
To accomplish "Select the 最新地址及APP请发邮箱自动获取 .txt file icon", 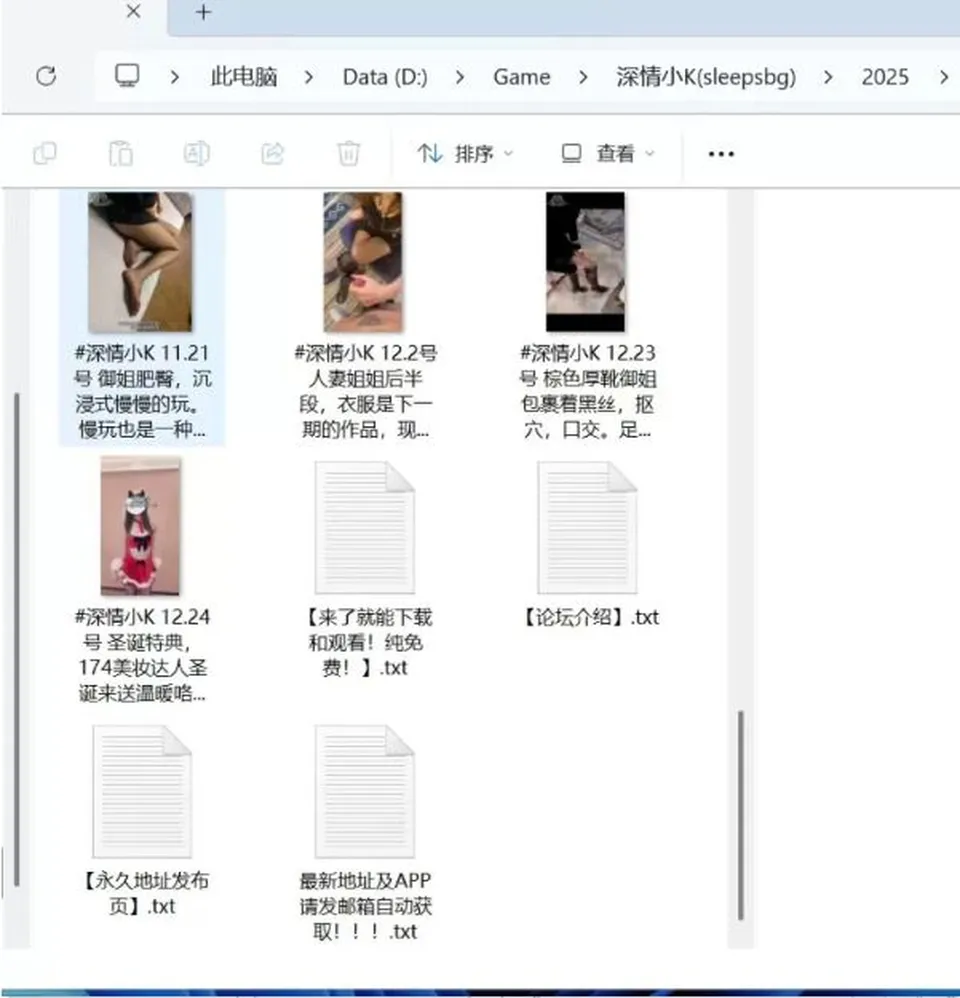I will click(365, 791).
